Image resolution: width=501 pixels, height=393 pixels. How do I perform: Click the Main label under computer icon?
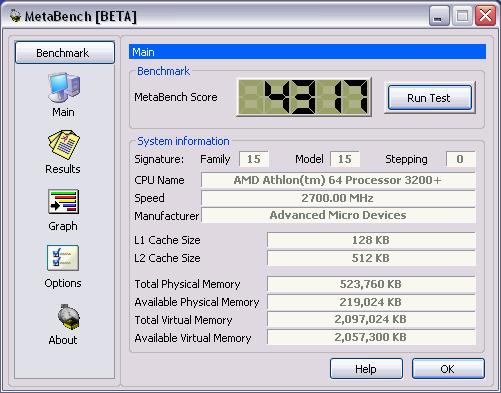[63, 112]
